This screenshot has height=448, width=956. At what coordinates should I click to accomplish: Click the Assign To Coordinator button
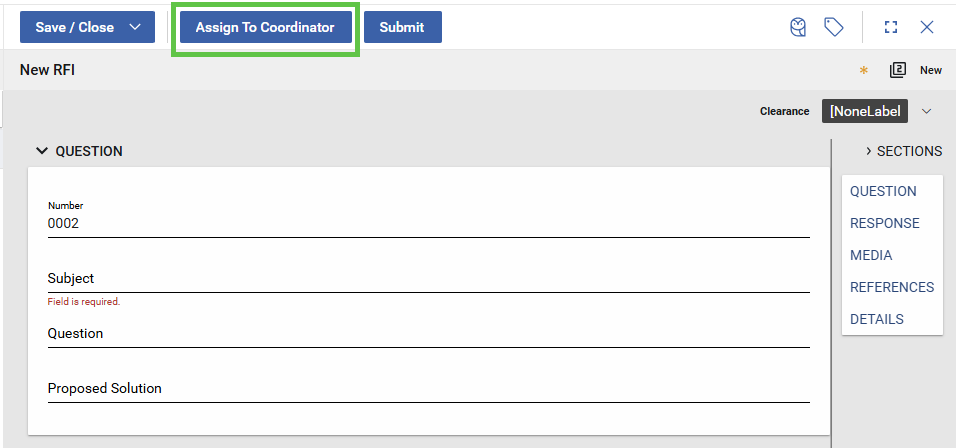tap(265, 28)
